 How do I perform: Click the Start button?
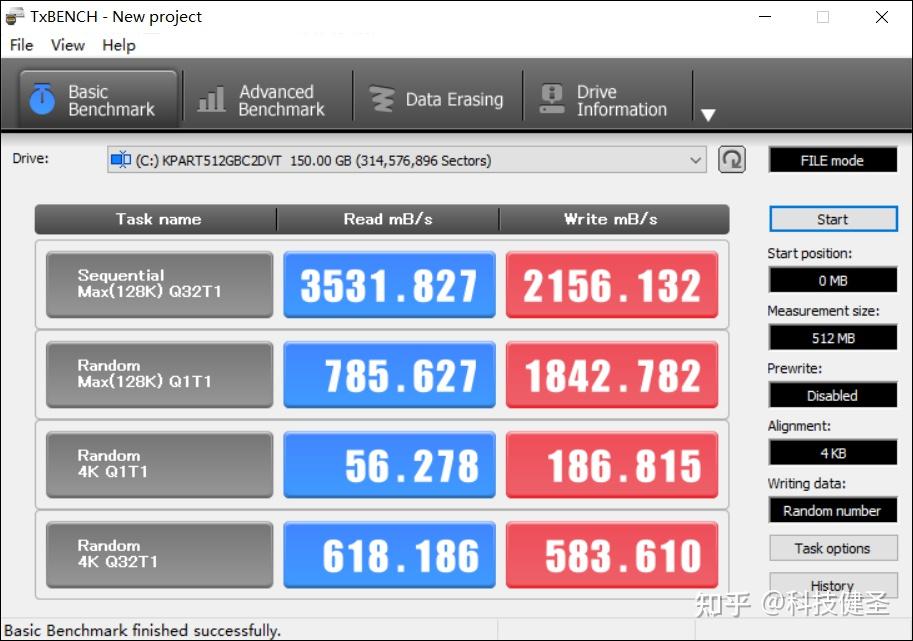coord(833,219)
